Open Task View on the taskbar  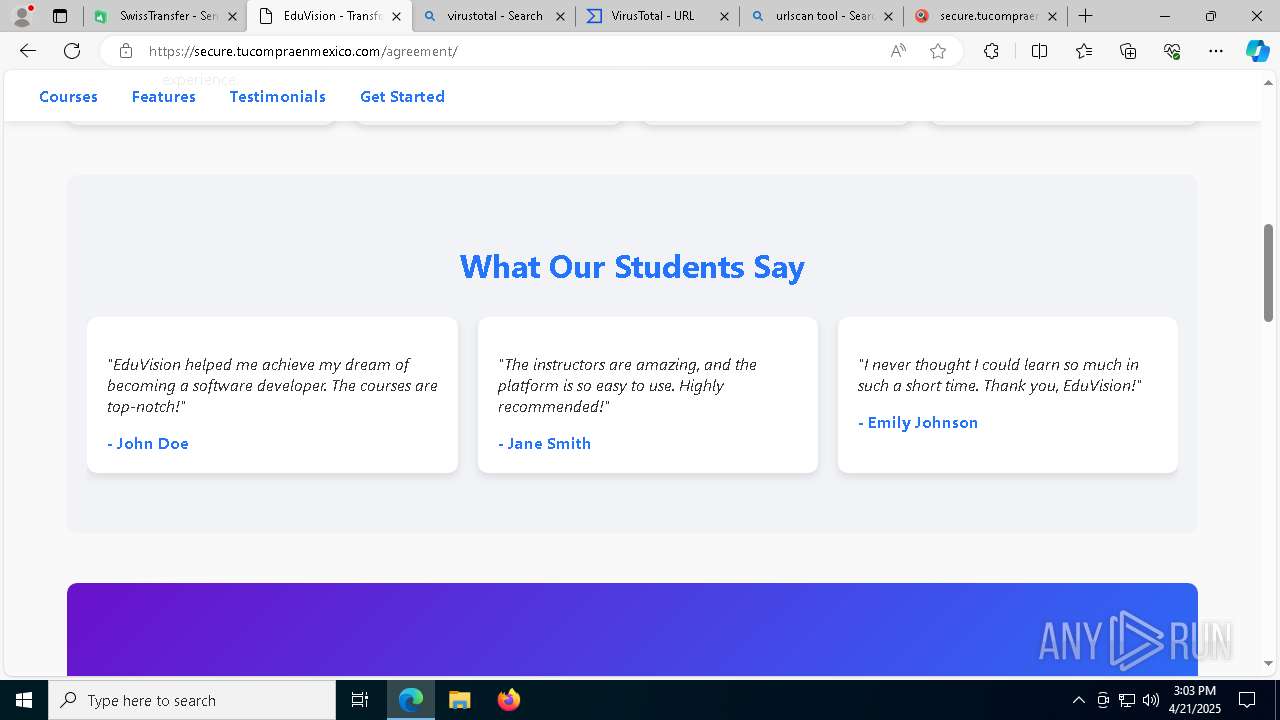pyautogui.click(x=360, y=700)
